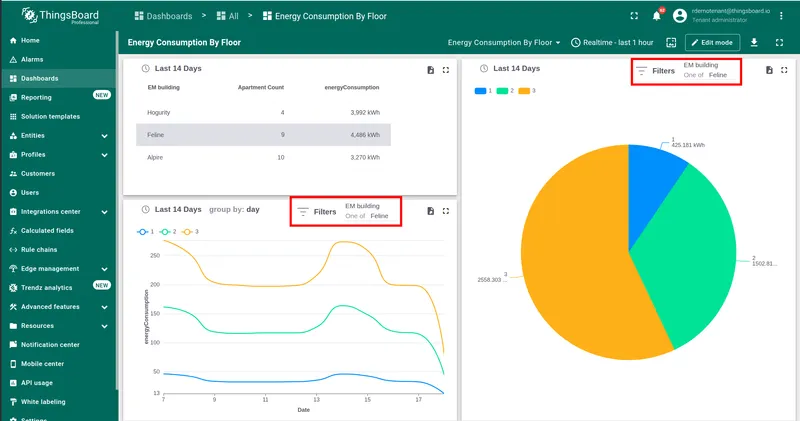Viewport: 800px width, 421px height.
Task: Select Dashboards in the sidebar
Action: [58, 79]
